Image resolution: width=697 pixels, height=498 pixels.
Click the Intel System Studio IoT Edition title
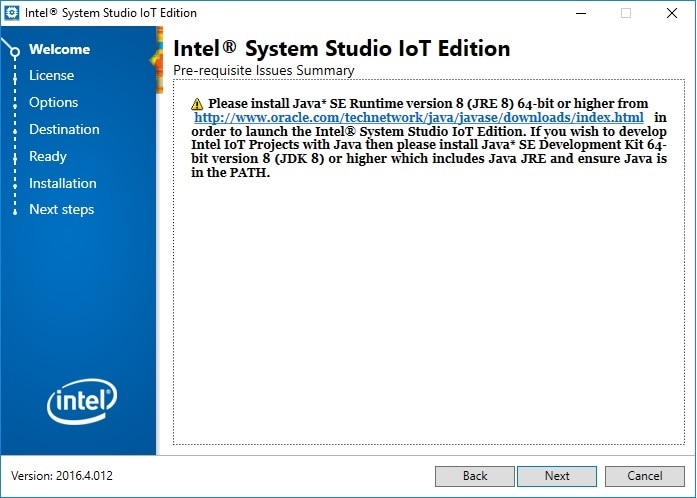[x=341, y=48]
